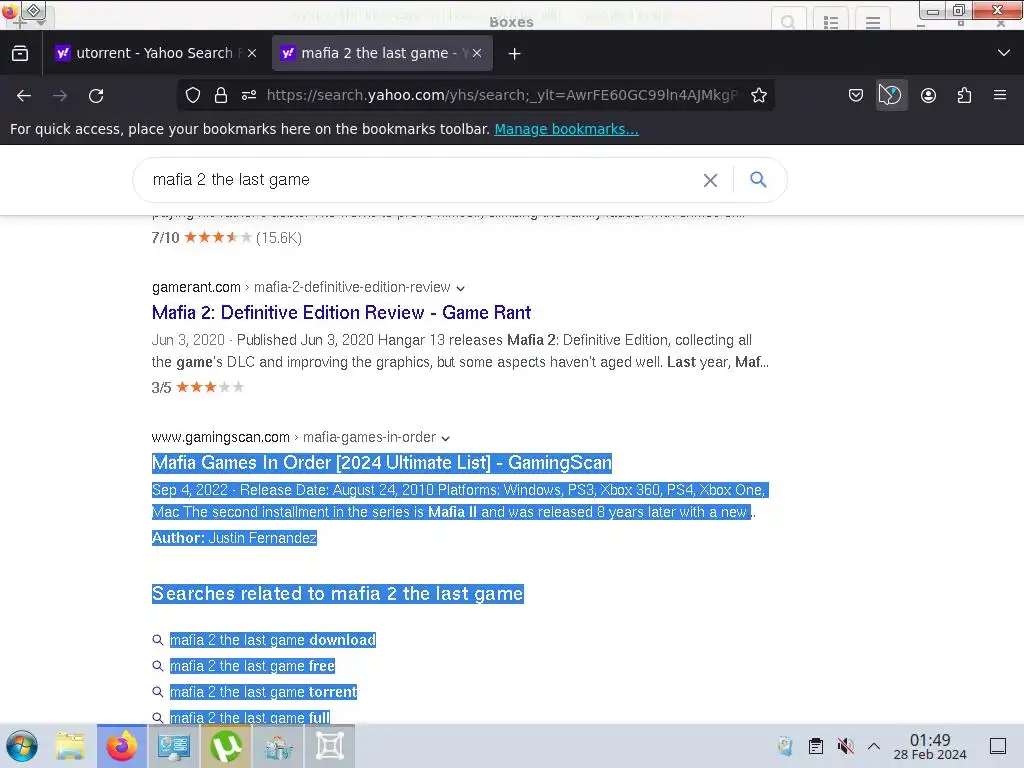Search mafia 2 the last game download

[x=273, y=640]
